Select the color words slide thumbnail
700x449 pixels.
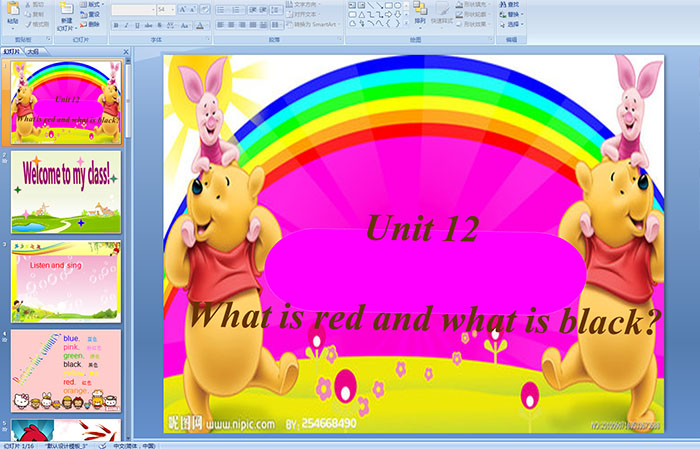tap(66, 371)
